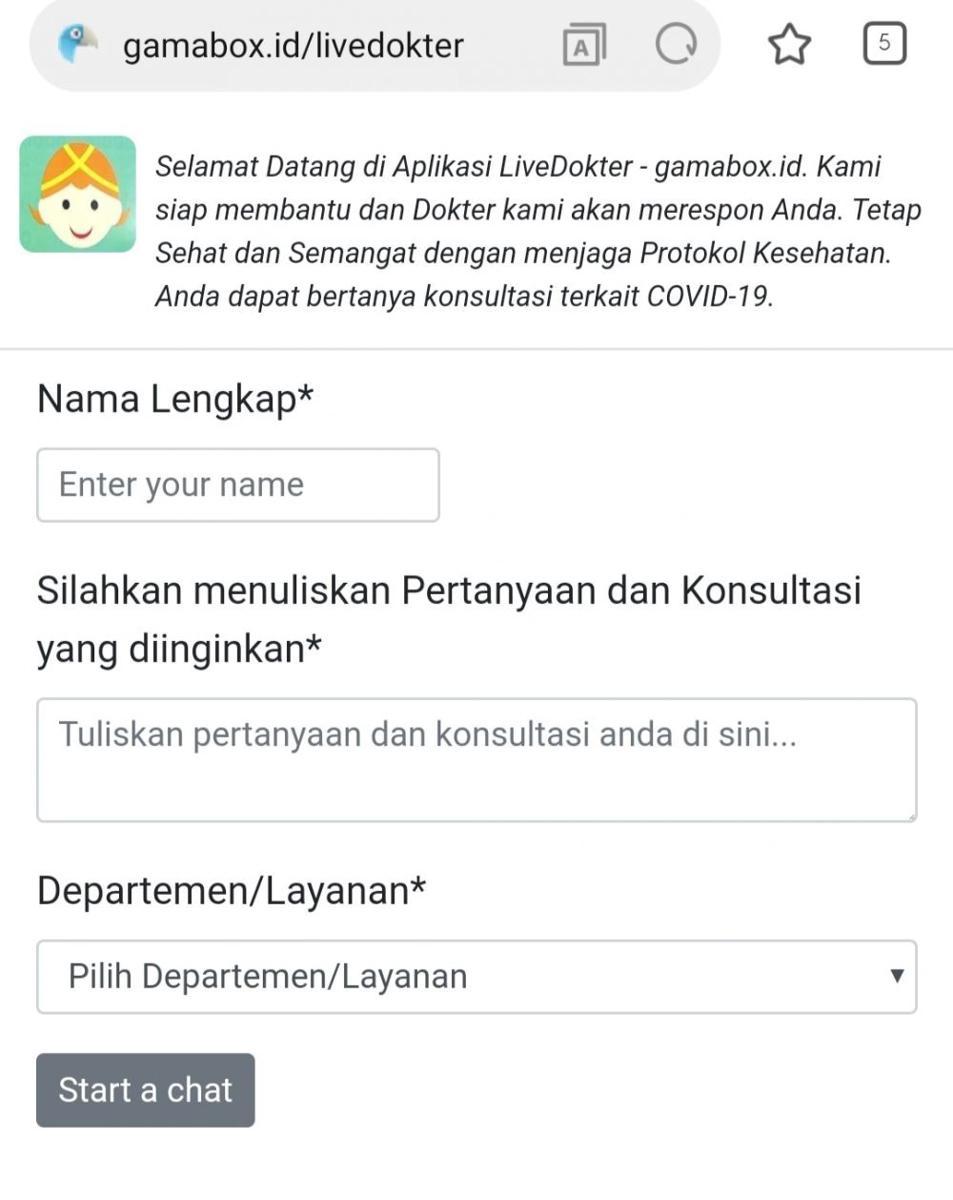This screenshot has width=953, height=1200.
Task: Bookmark this page with the star icon
Action: tap(789, 45)
